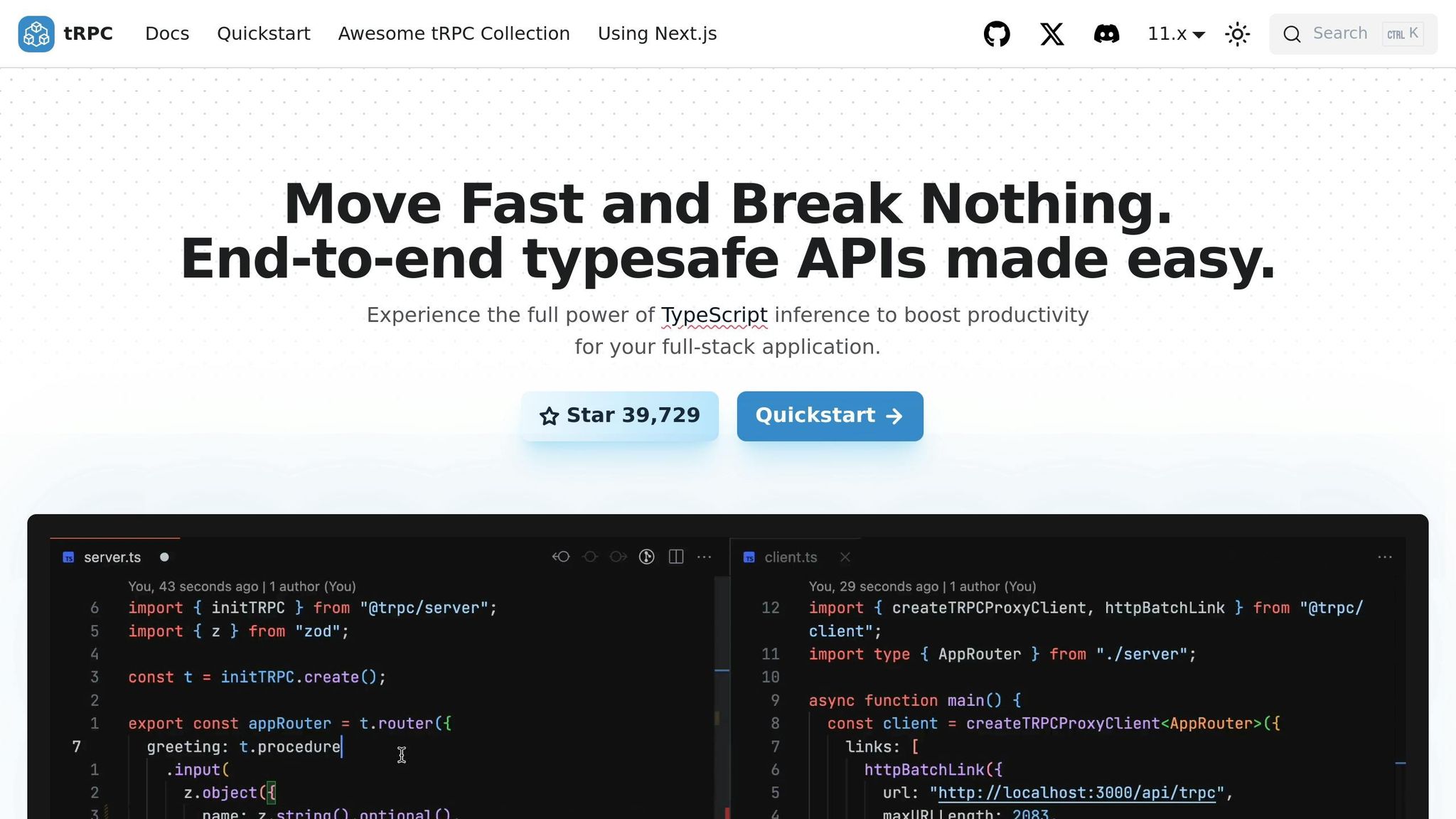Open the Docs navigation item
The height and width of the screenshot is (819, 1456).
167,34
